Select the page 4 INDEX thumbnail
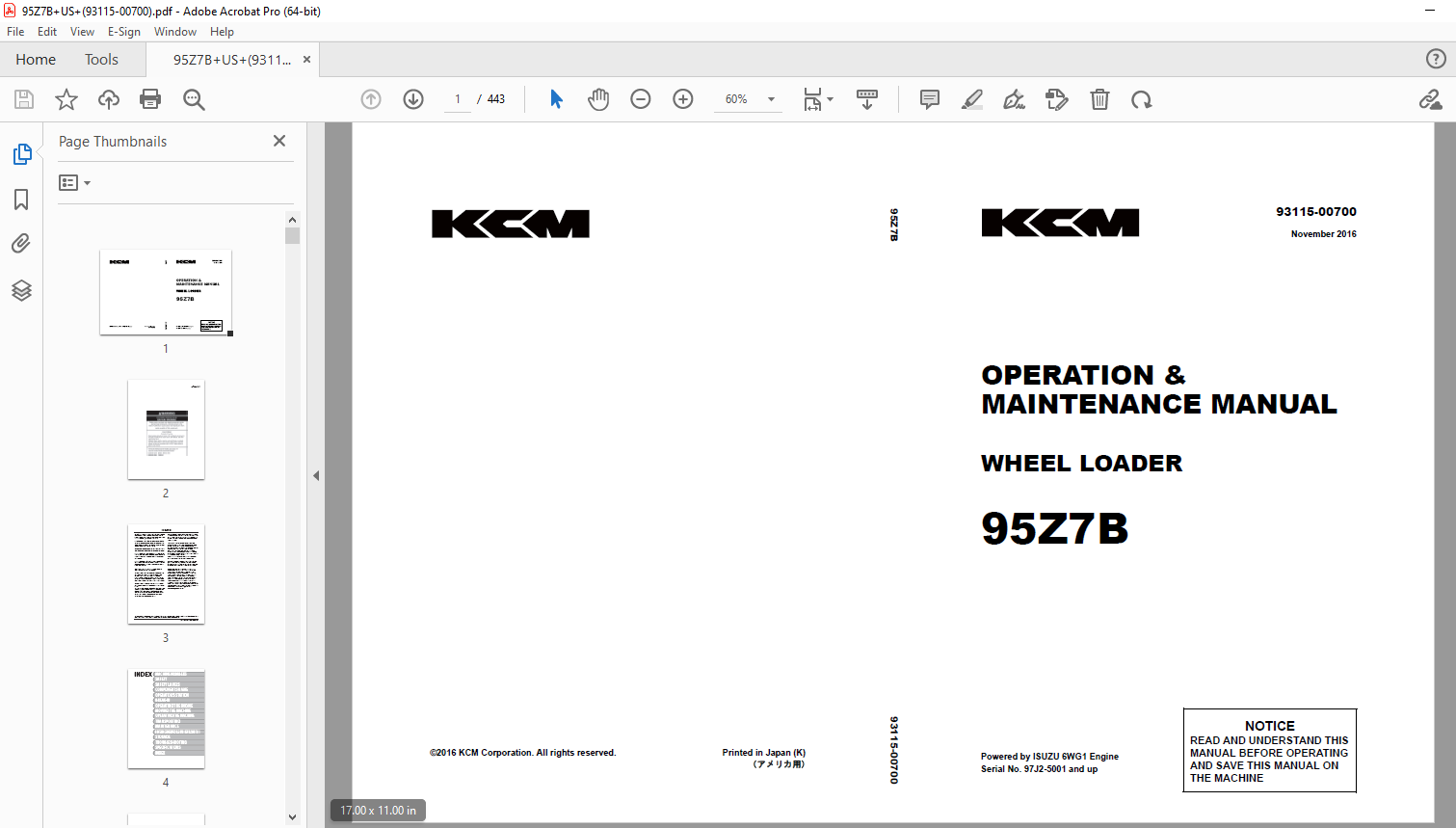Image resolution: width=1456 pixels, height=828 pixels. click(166, 718)
